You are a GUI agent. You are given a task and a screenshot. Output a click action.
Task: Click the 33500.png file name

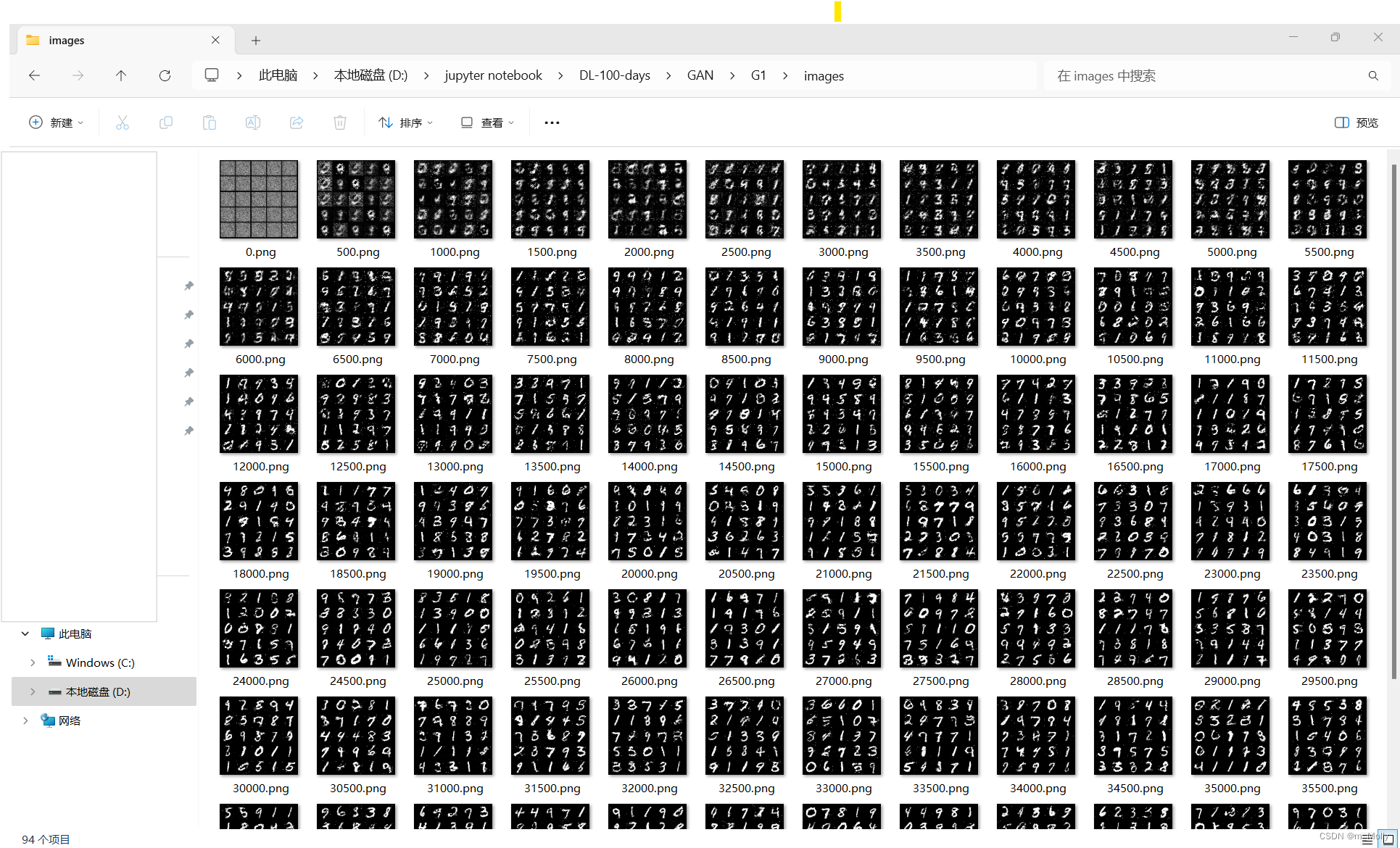point(940,789)
